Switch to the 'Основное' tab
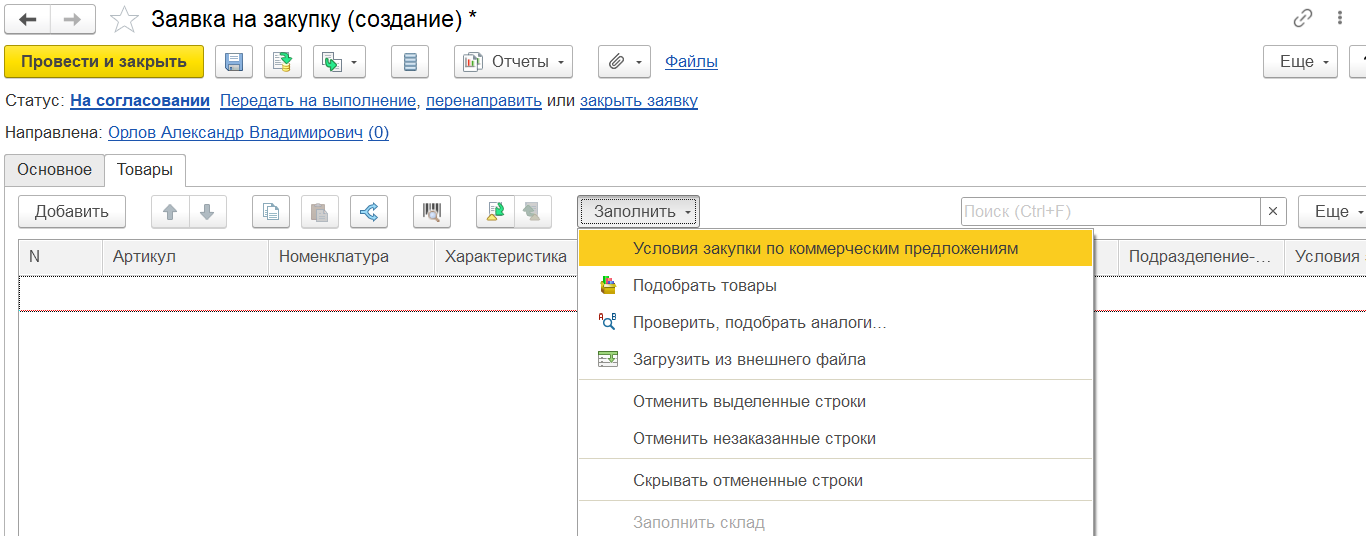This screenshot has height=536, width=1366. (x=54, y=170)
